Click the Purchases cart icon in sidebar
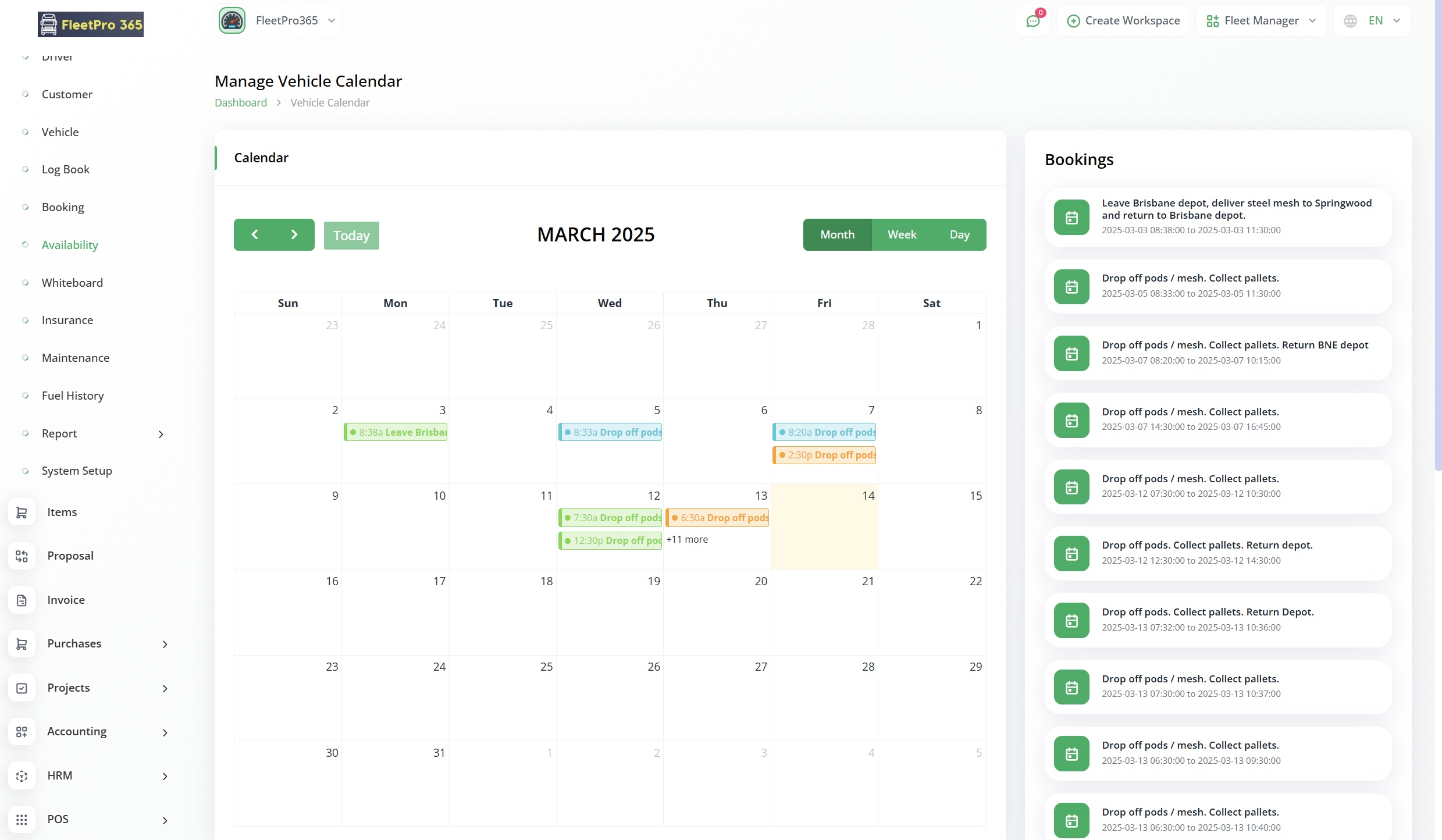 [22, 644]
